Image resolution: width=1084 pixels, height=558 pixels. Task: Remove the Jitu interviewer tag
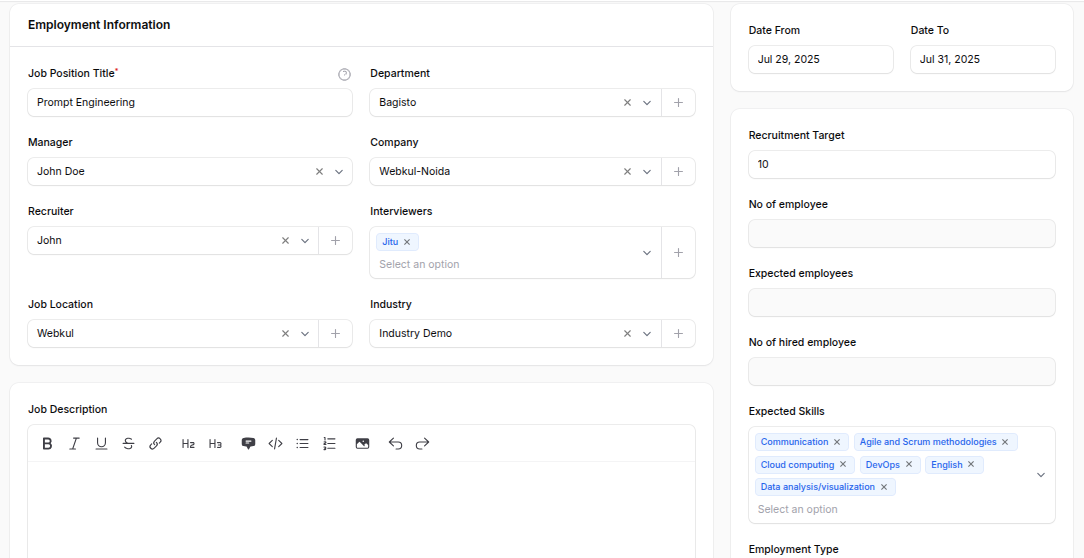point(407,242)
